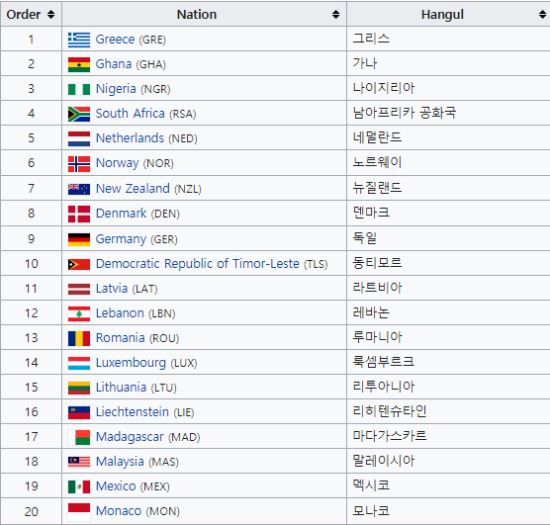Image resolution: width=550 pixels, height=525 pixels.
Task: Visit the Germany link
Action: pos(121,239)
